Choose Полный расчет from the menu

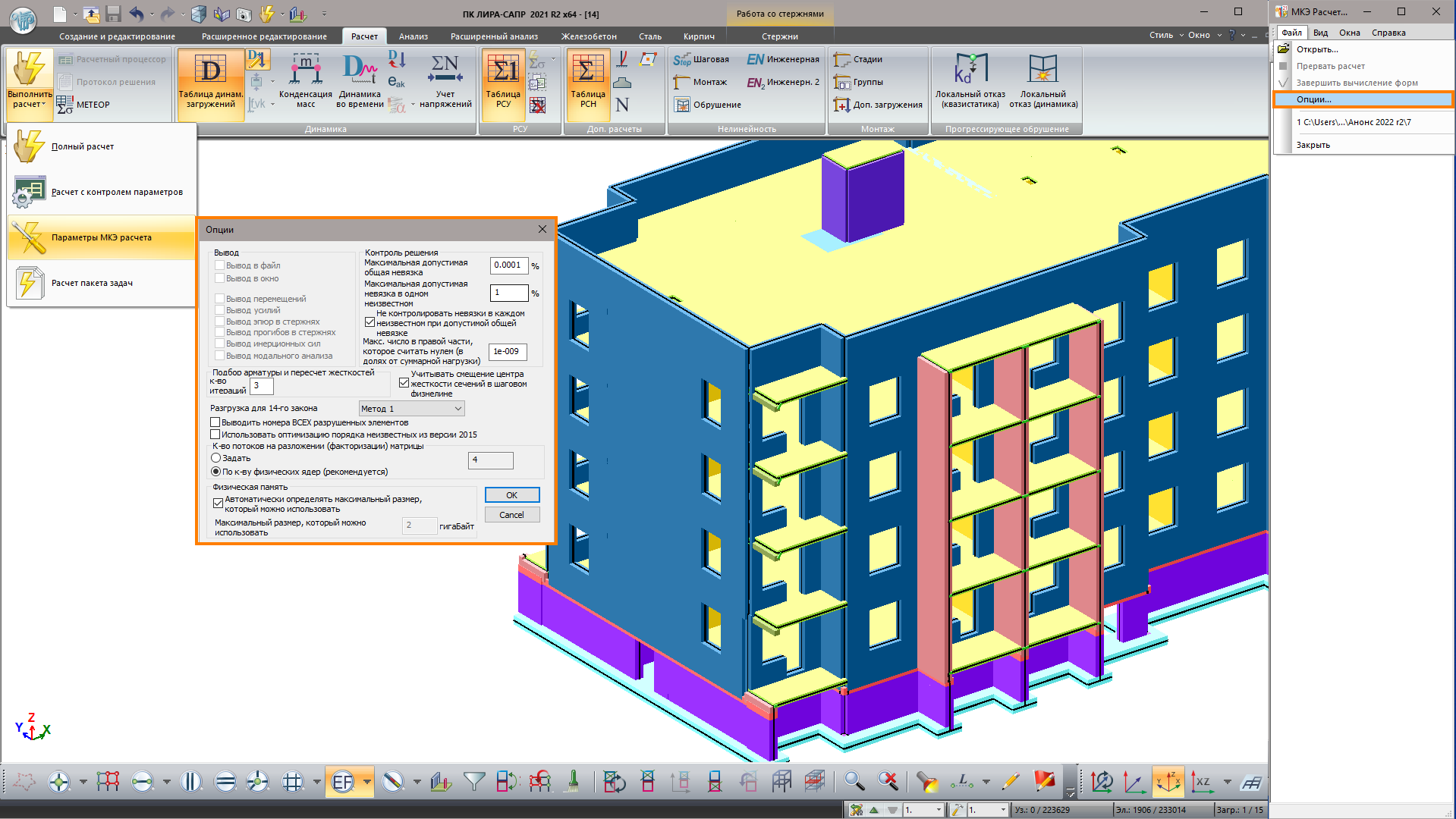click(x=83, y=146)
